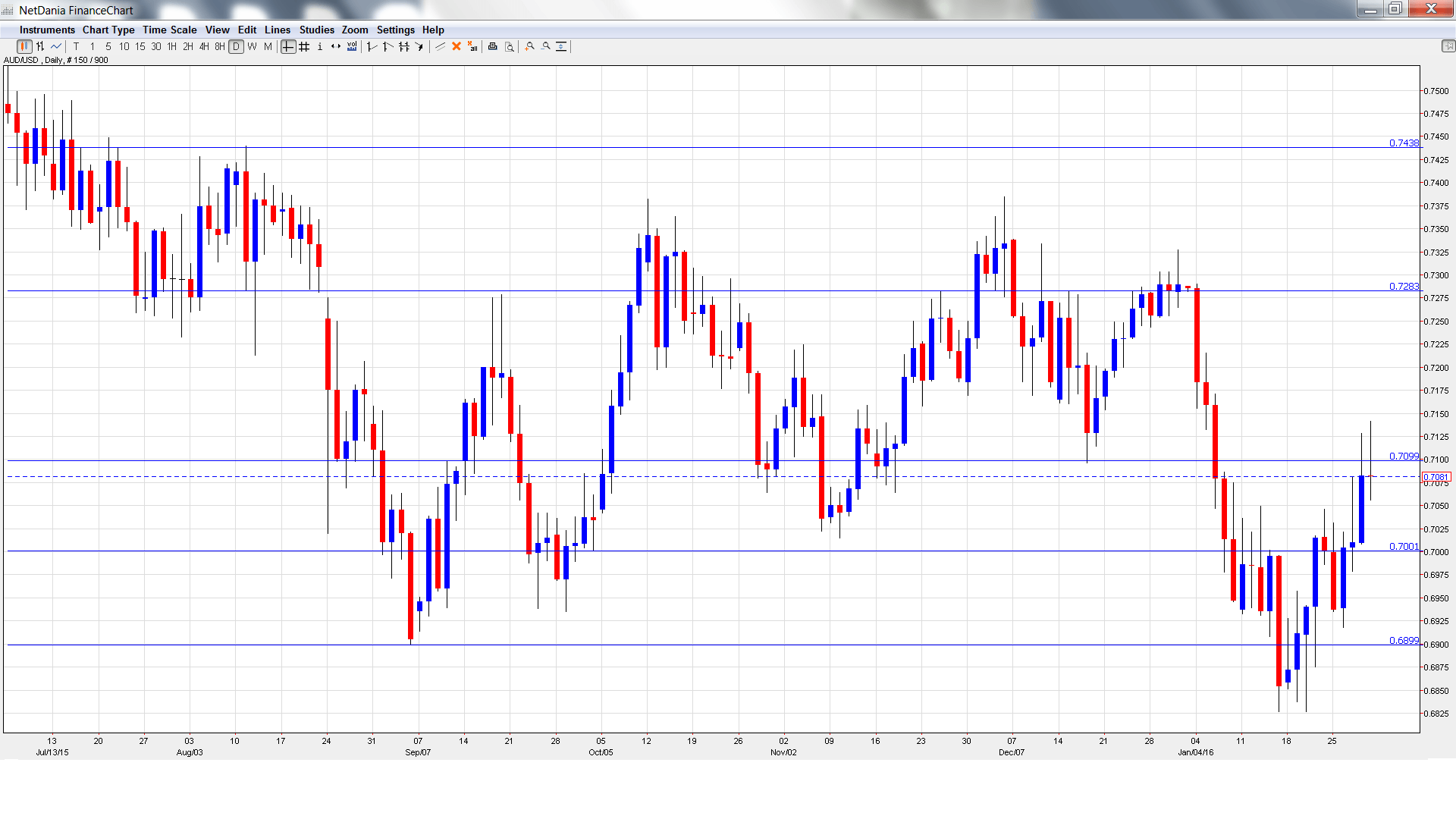Select Daily (D) time scale

[x=237, y=47]
